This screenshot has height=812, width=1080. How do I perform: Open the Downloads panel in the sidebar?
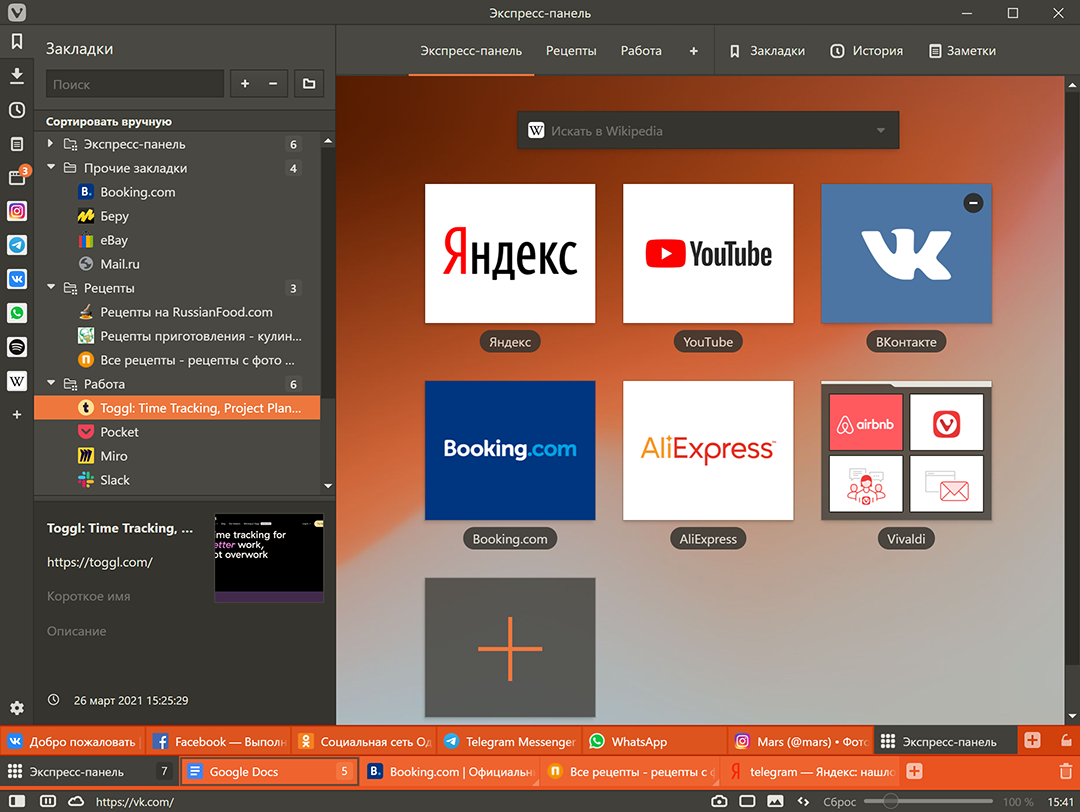point(17,75)
